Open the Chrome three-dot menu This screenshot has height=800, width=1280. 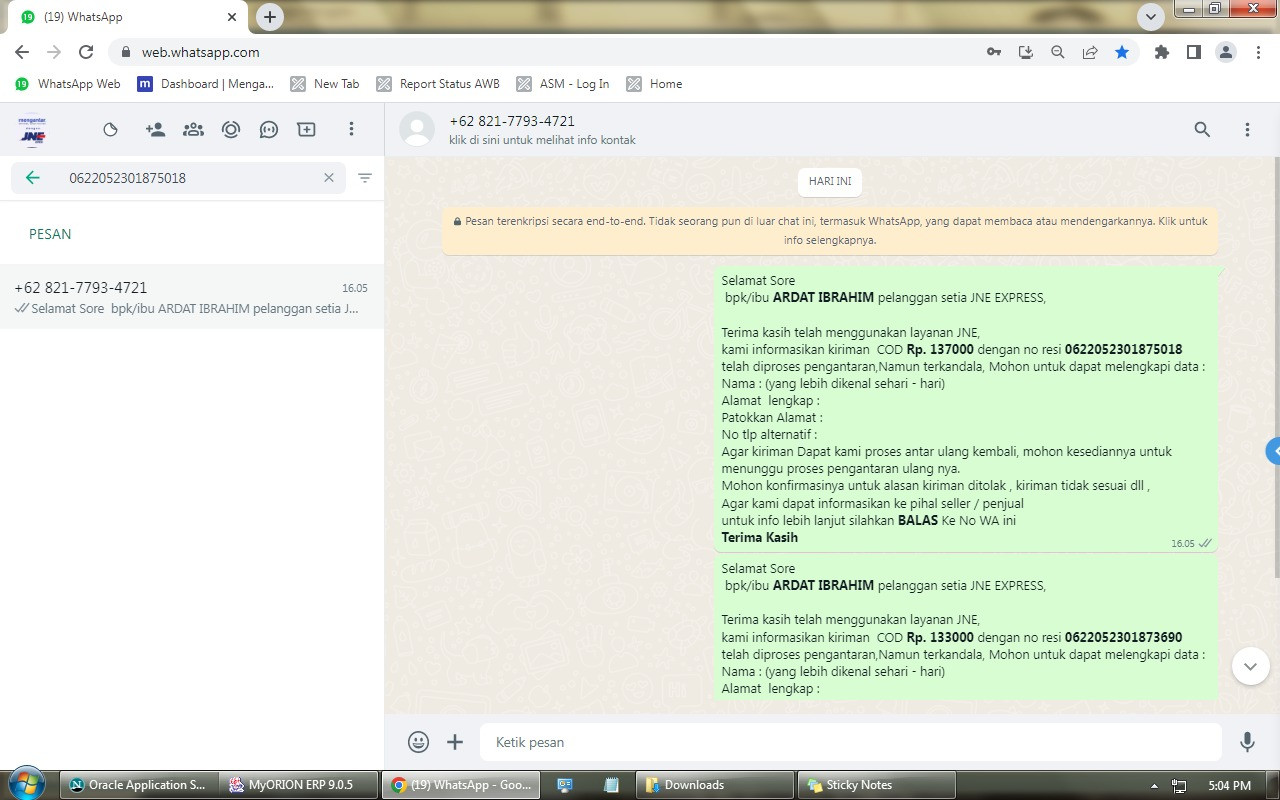1258,52
